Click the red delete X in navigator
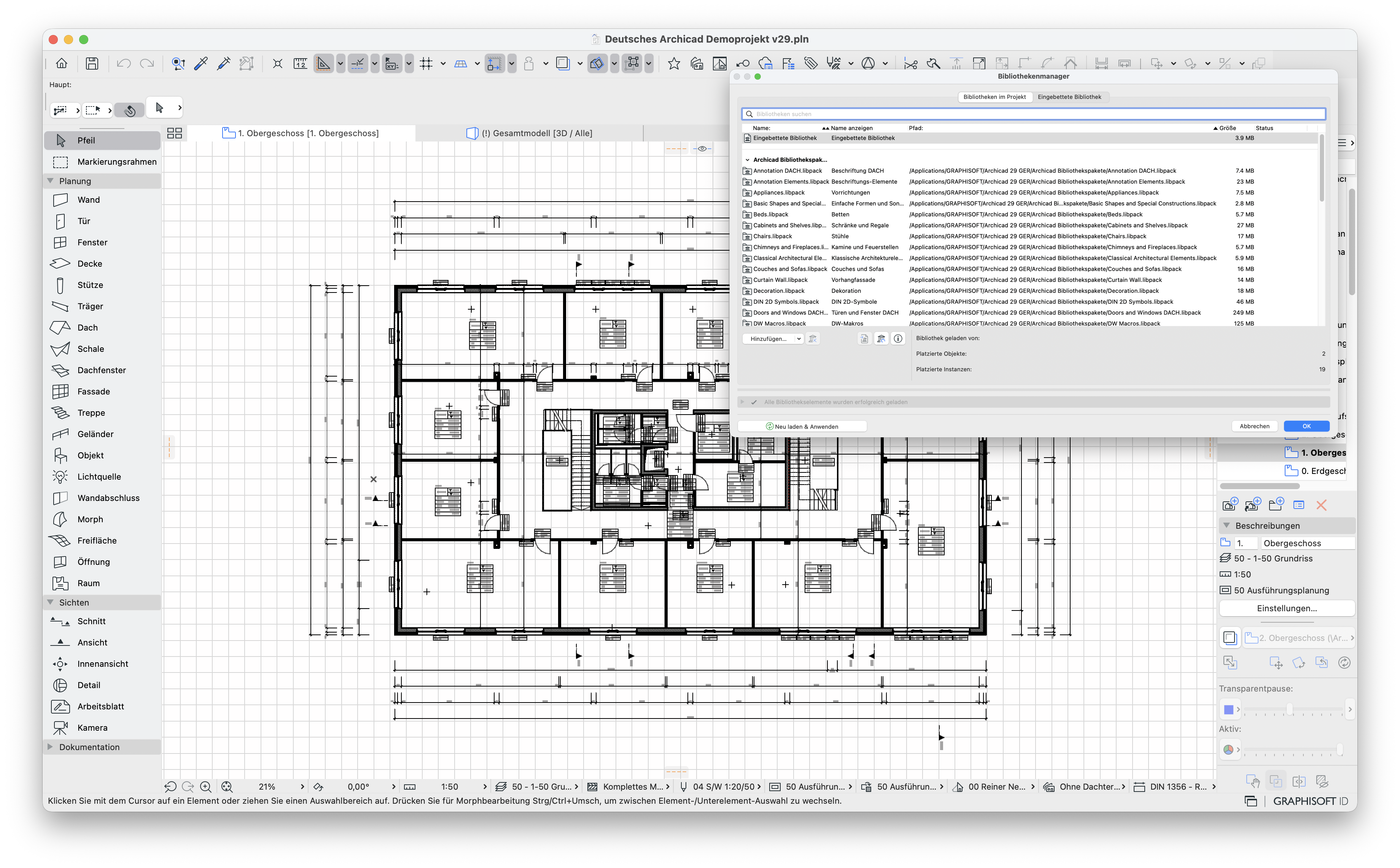The image size is (1400, 868). 1321,505
